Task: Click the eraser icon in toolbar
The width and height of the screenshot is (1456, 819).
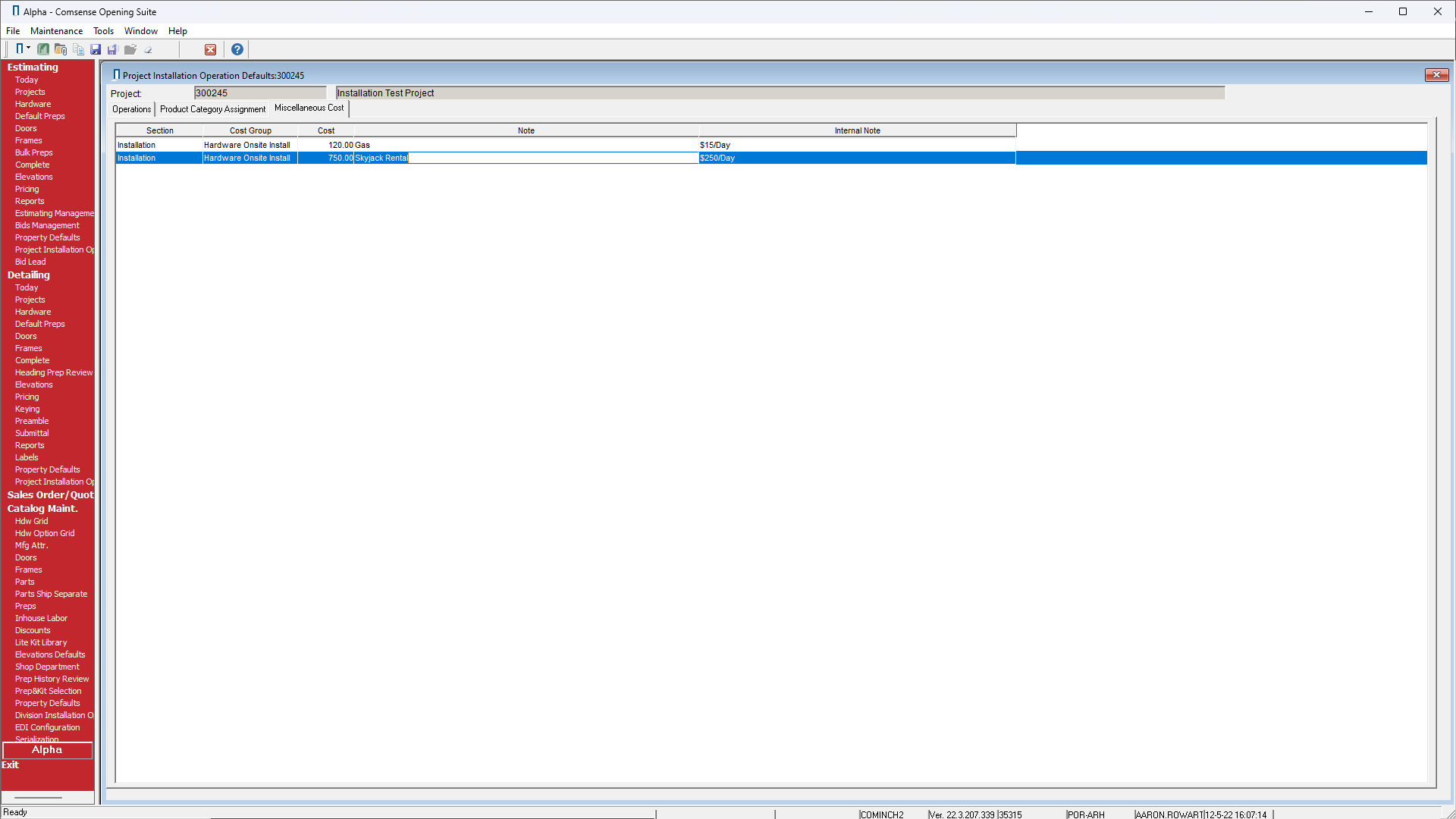Action: tap(149, 49)
